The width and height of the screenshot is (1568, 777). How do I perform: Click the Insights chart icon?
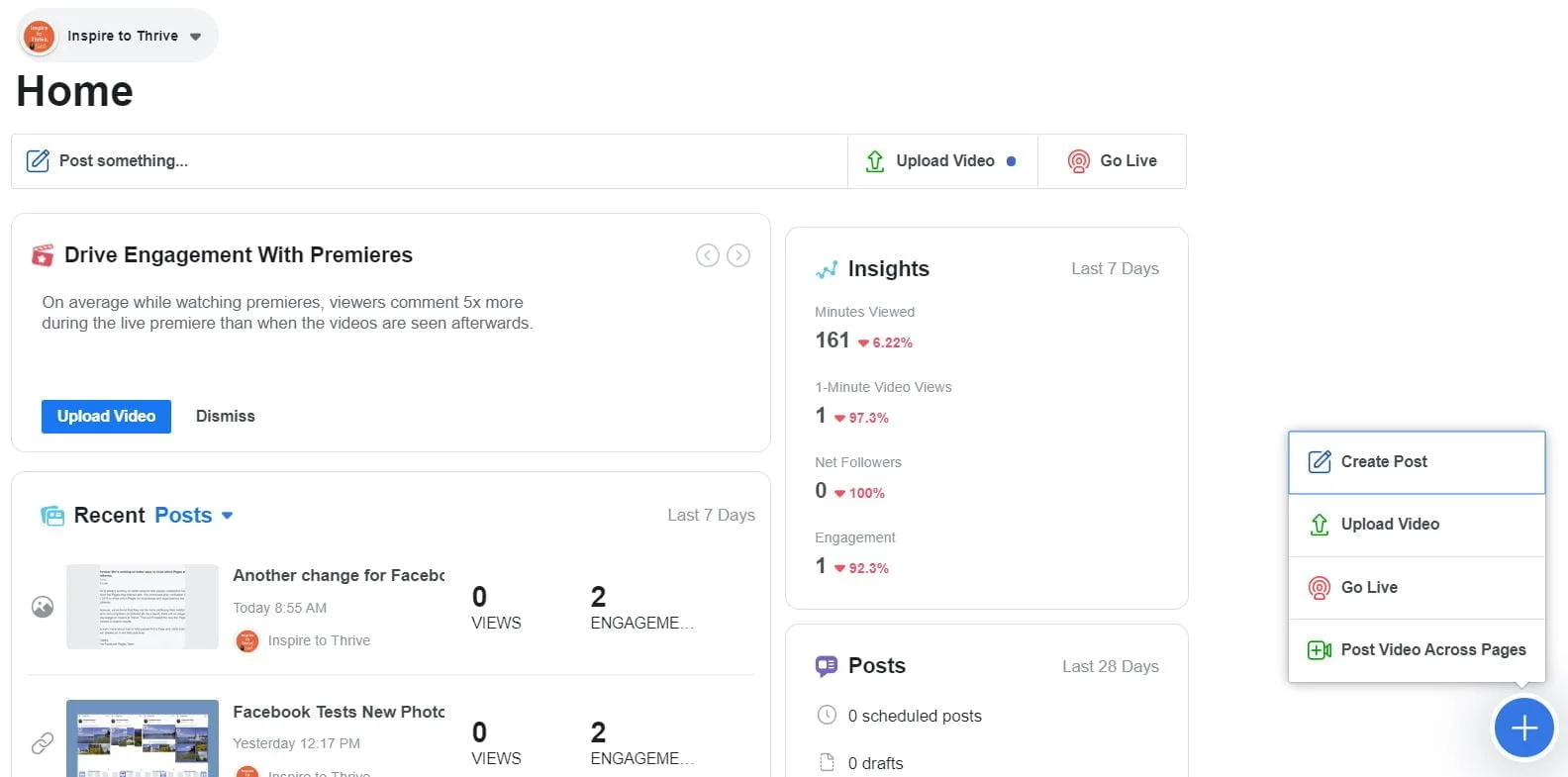(x=827, y=269)
